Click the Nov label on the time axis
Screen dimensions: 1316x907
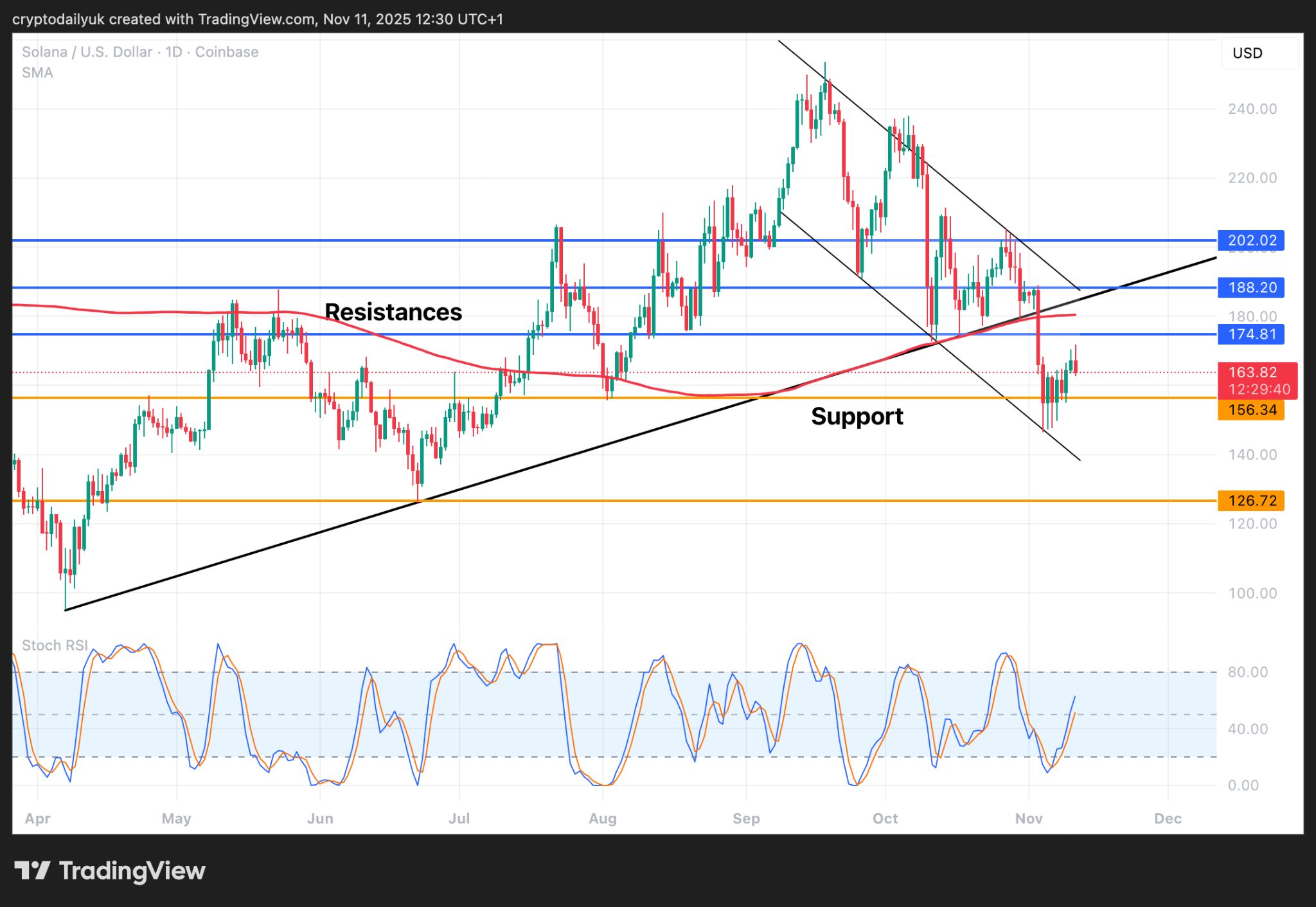(x=1028, y=819)
